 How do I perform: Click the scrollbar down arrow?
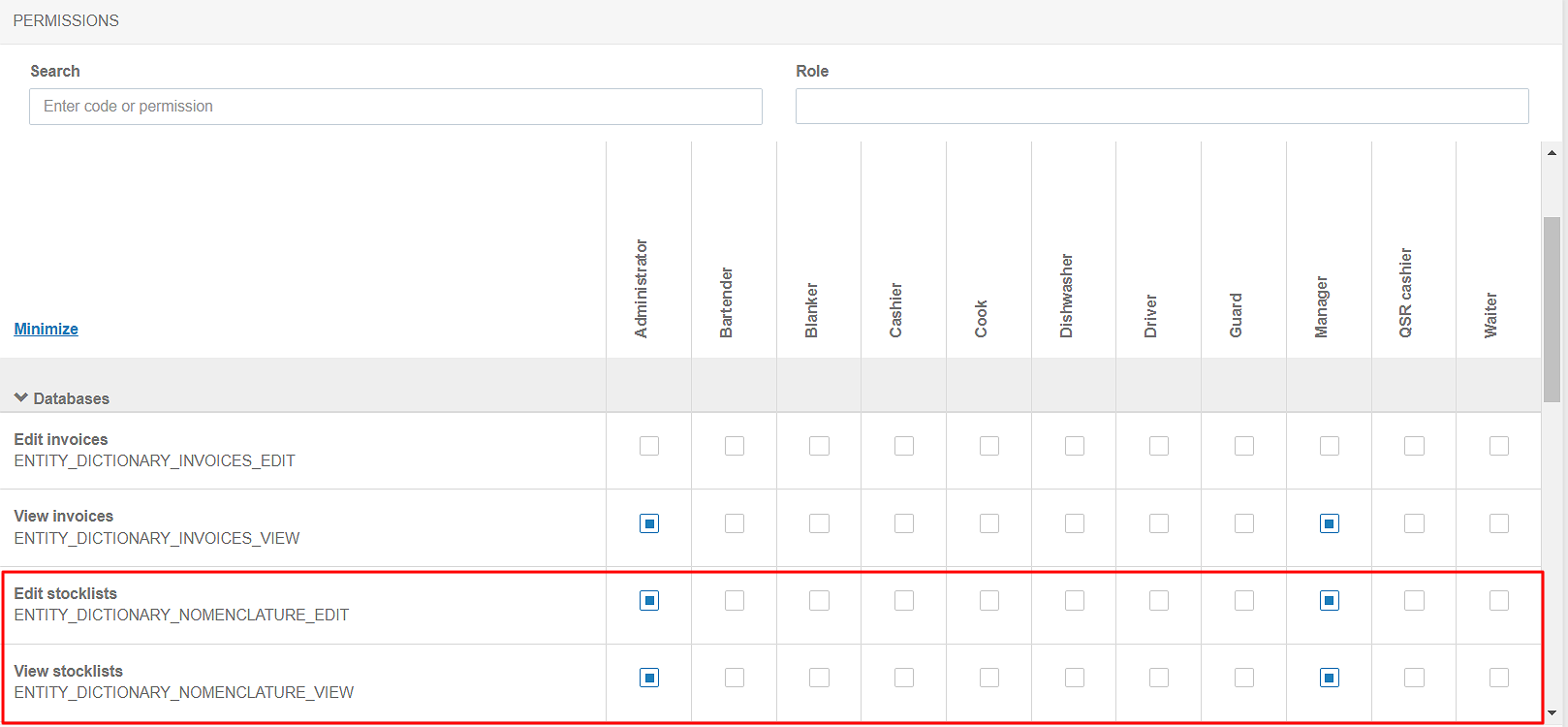tap(1552, 713)
